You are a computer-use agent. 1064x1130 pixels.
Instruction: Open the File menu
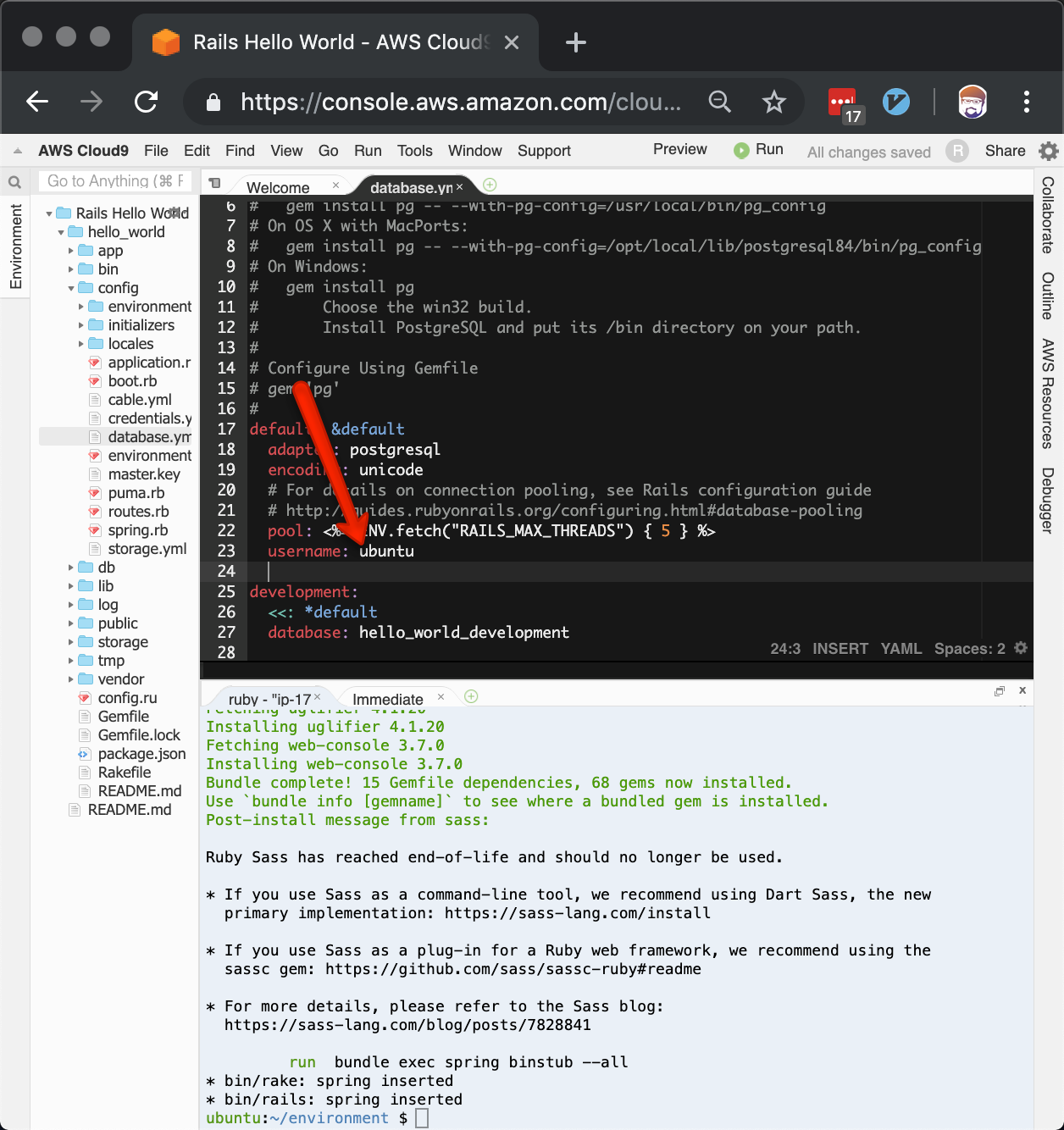156,151
